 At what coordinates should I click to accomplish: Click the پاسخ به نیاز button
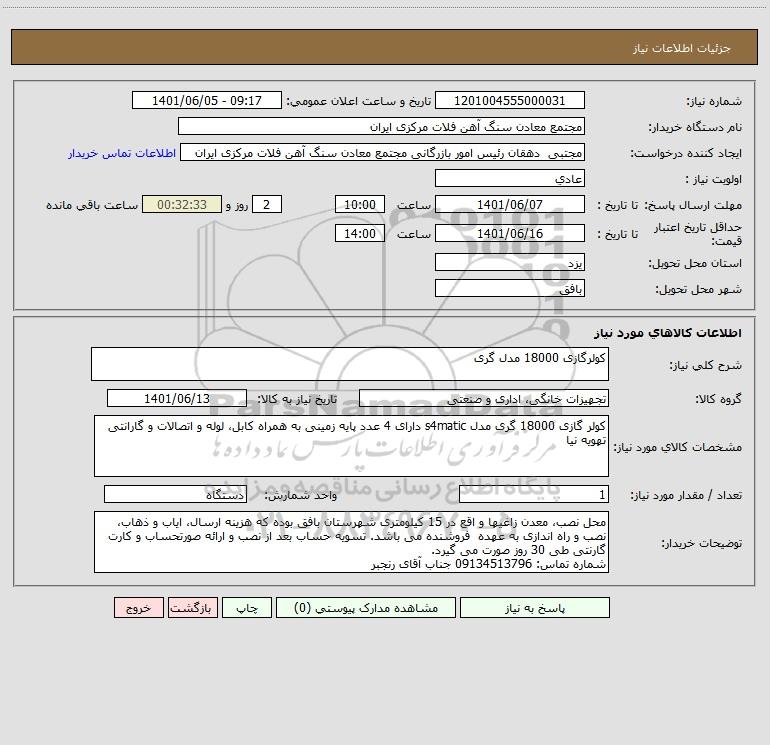click(x=534, y=608)
